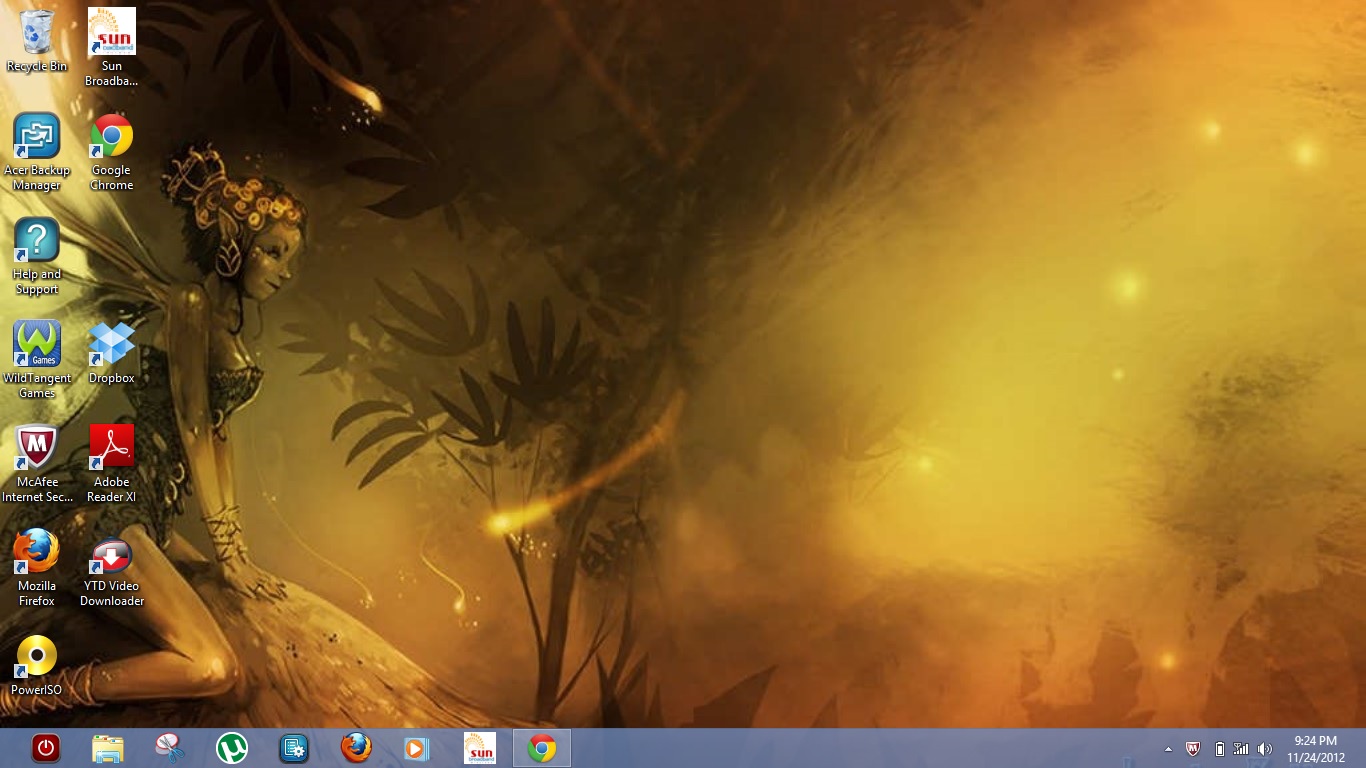Open the Recycle Bin desktop icon
This screenshot has width=1366, height=768.
point(37,40)
